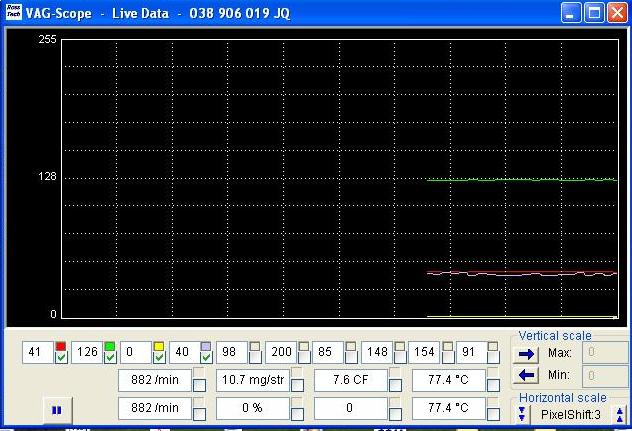Click the Vertical scale group label
632x431 pixels.
pyautogui.click(x=555, y=335)
